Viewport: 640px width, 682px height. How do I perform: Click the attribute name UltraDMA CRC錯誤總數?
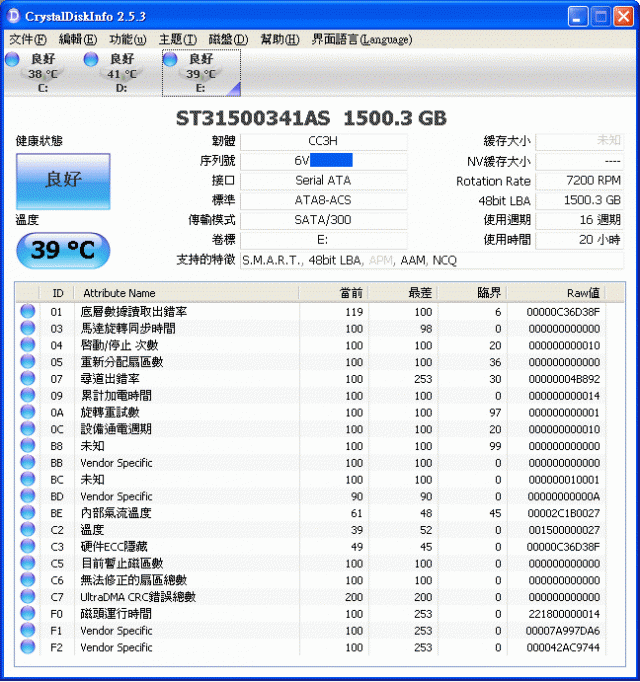(x=138, y=597)
